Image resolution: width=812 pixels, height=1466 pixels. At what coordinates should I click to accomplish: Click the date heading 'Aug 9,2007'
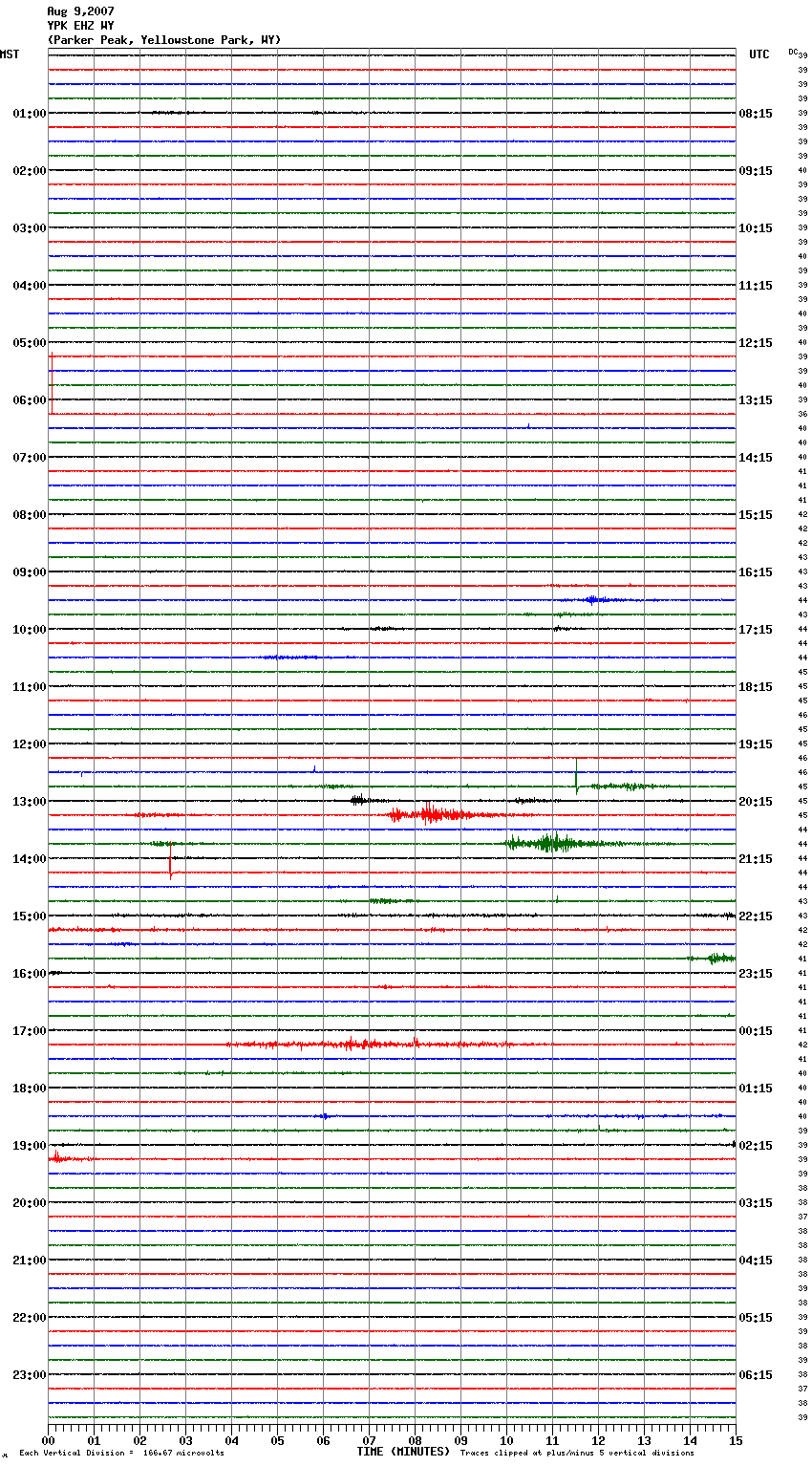point(80,11)
